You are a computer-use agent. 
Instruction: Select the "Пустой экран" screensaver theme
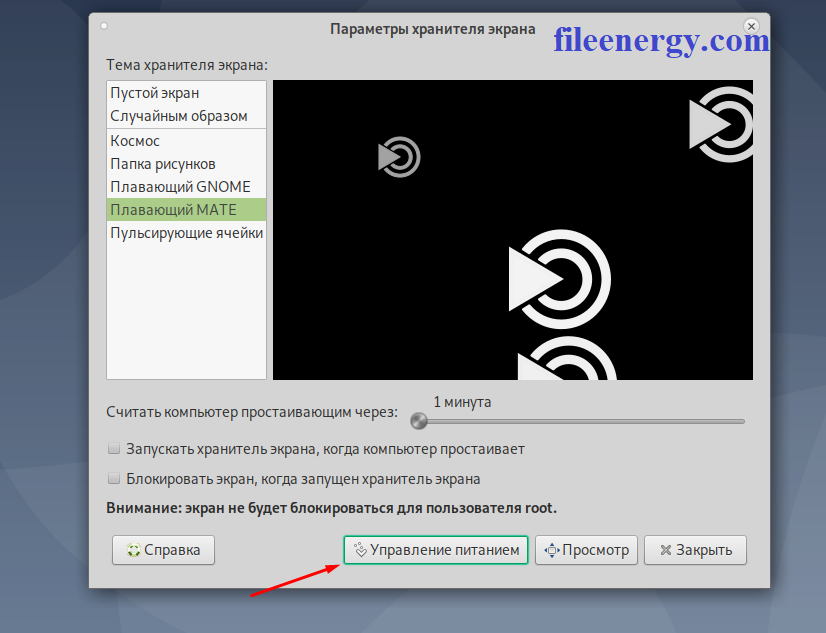[186, 93]
